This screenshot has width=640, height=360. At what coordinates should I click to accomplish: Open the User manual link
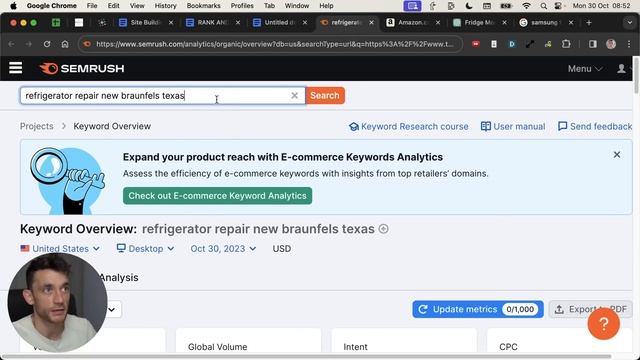[513, 127]
